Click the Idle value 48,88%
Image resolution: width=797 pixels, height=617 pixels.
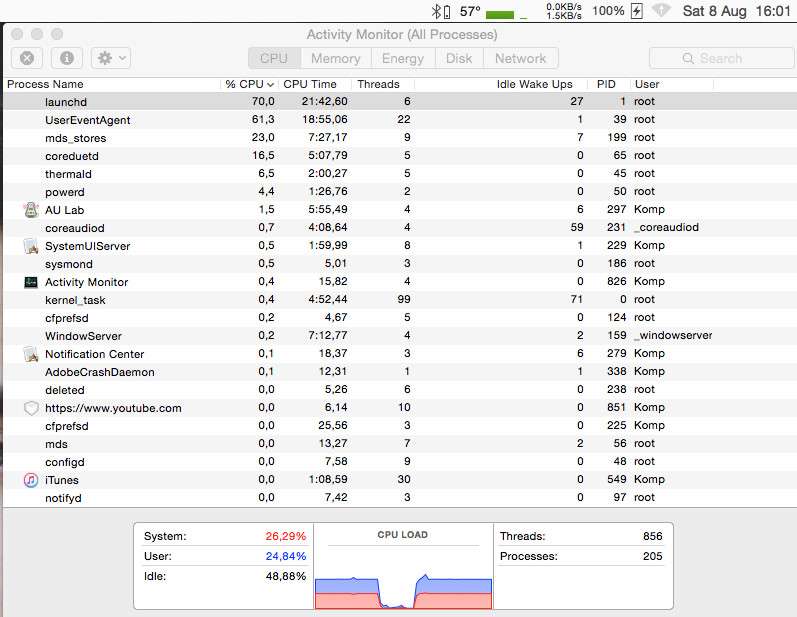coord(286,576)
